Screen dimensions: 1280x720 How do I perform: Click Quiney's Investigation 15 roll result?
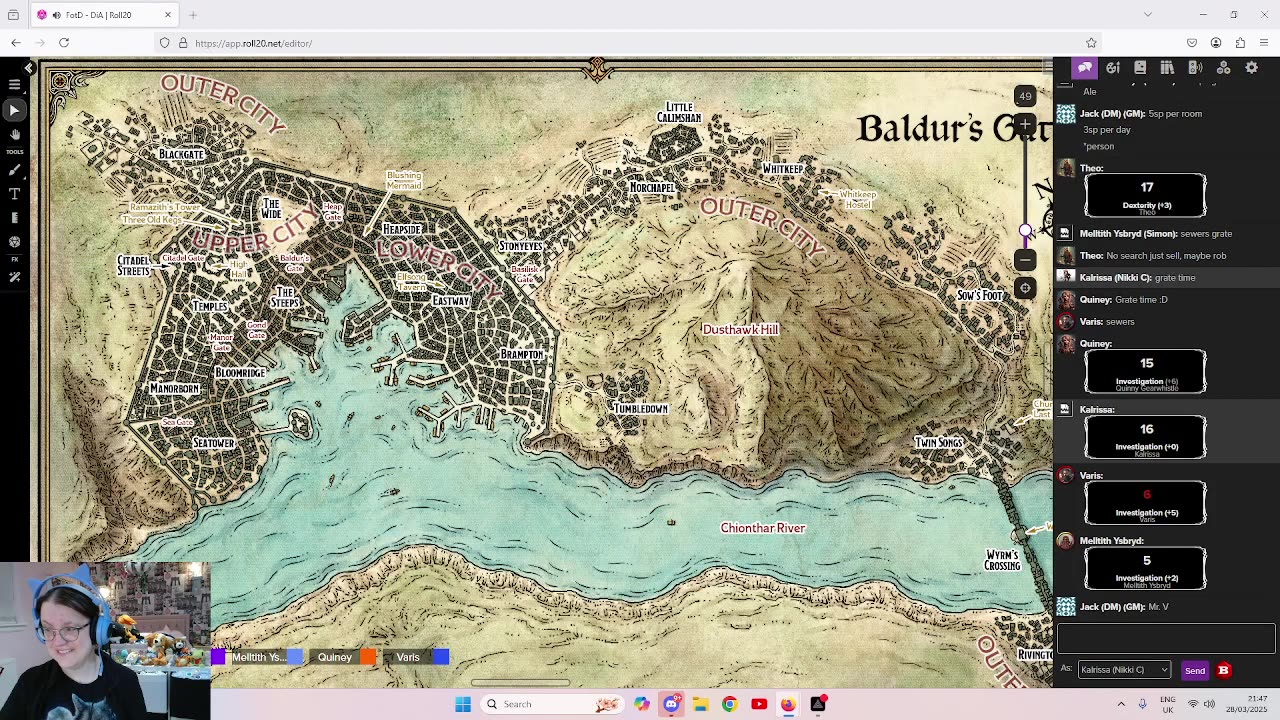(1146, 371)
